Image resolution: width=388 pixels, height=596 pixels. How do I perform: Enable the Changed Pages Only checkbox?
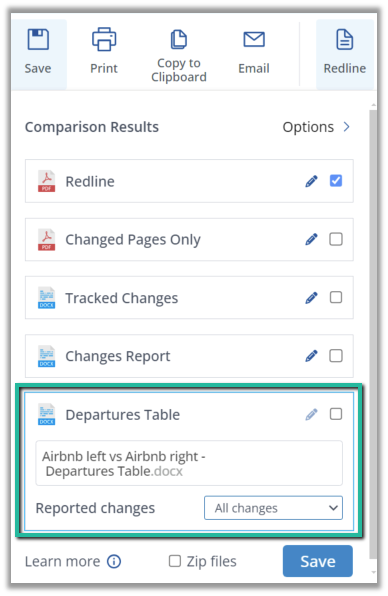point(336,239)
